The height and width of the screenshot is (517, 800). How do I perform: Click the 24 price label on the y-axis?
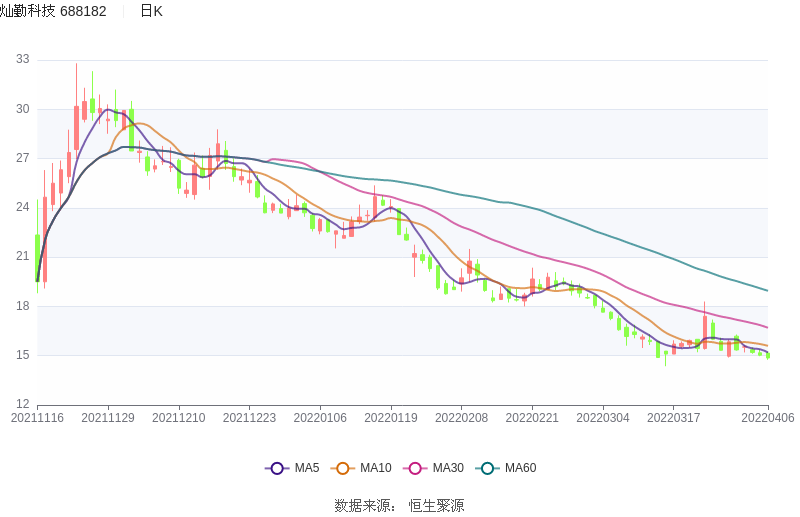click(23, 208)
